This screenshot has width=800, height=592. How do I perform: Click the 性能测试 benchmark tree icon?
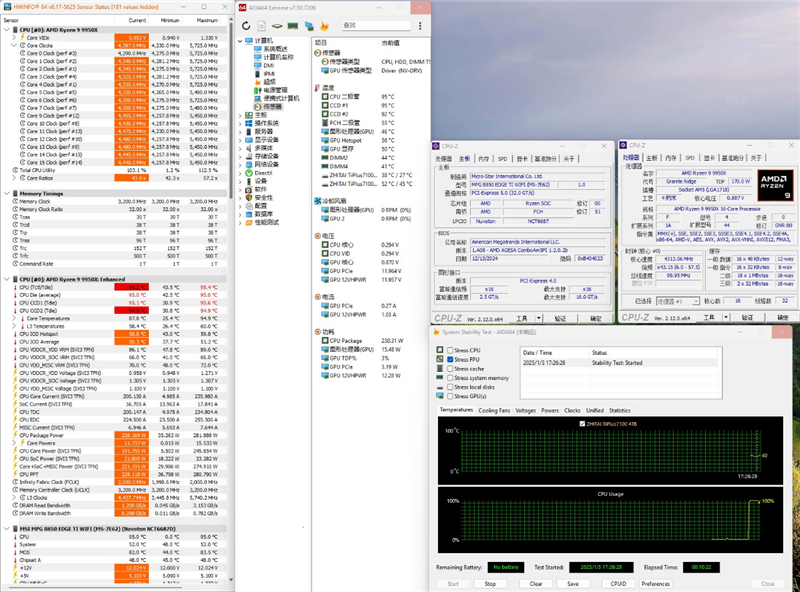click(249, 222)
